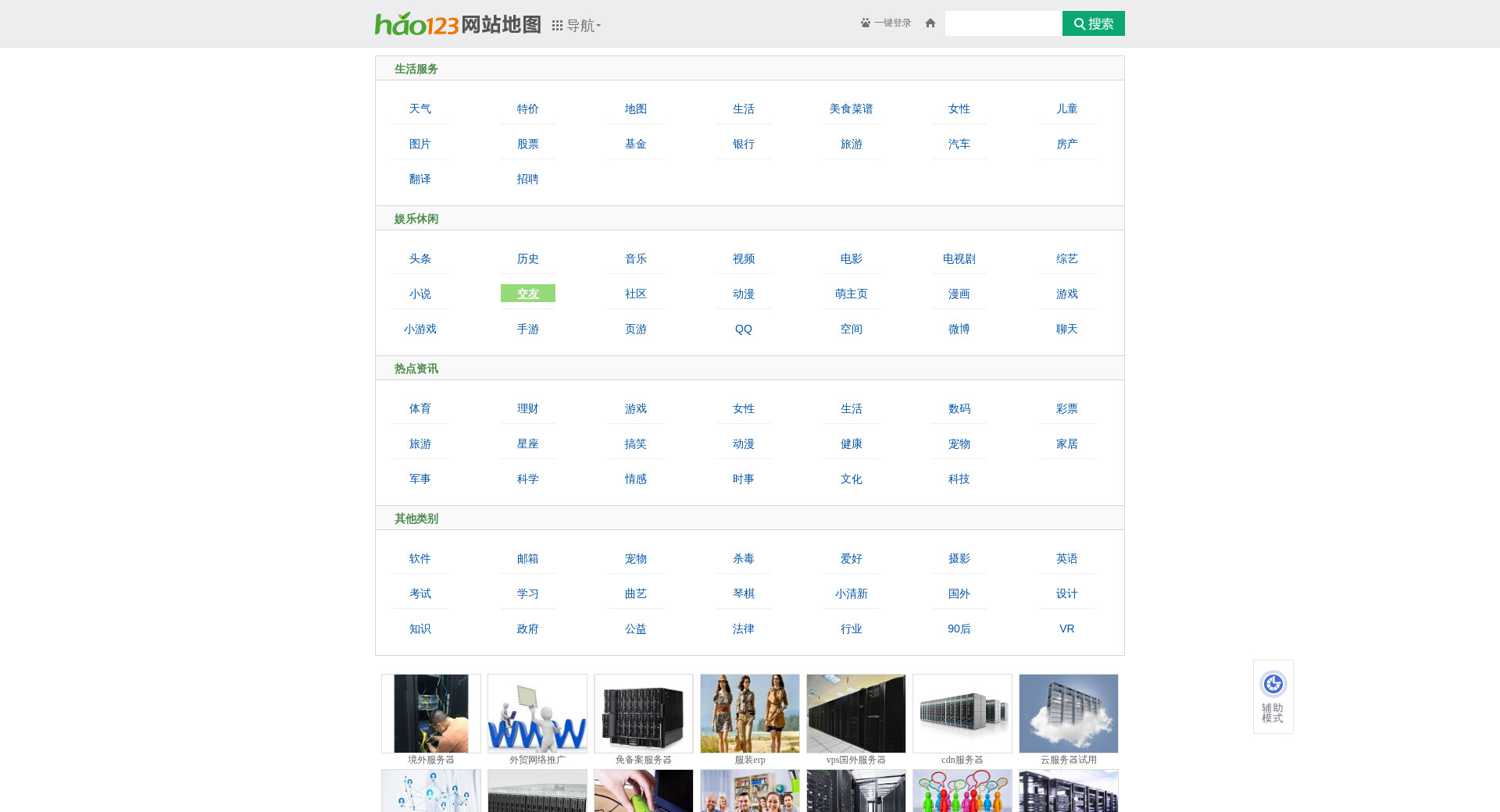
Task: Click the 云服务器试用 cloud thumbnail
Action: coord(1069,714)
